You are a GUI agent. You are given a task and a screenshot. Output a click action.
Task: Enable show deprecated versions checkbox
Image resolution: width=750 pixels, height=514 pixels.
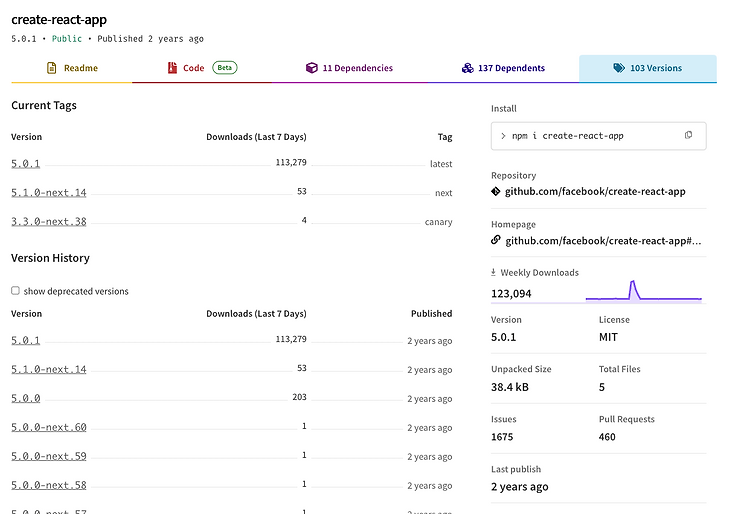tap(15, 291)
